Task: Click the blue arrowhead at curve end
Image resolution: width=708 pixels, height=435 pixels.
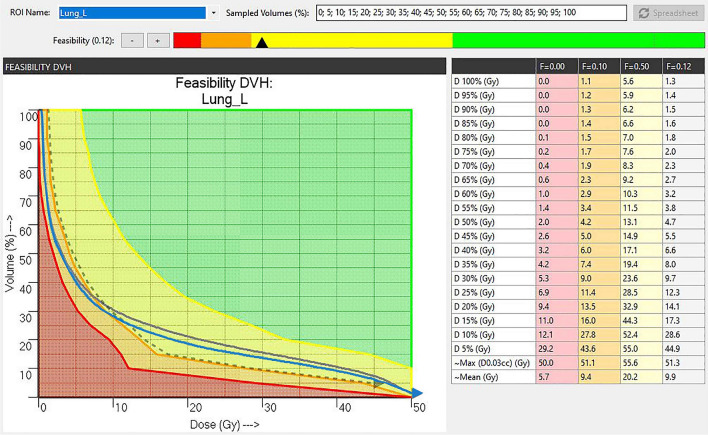Action: 414,394
